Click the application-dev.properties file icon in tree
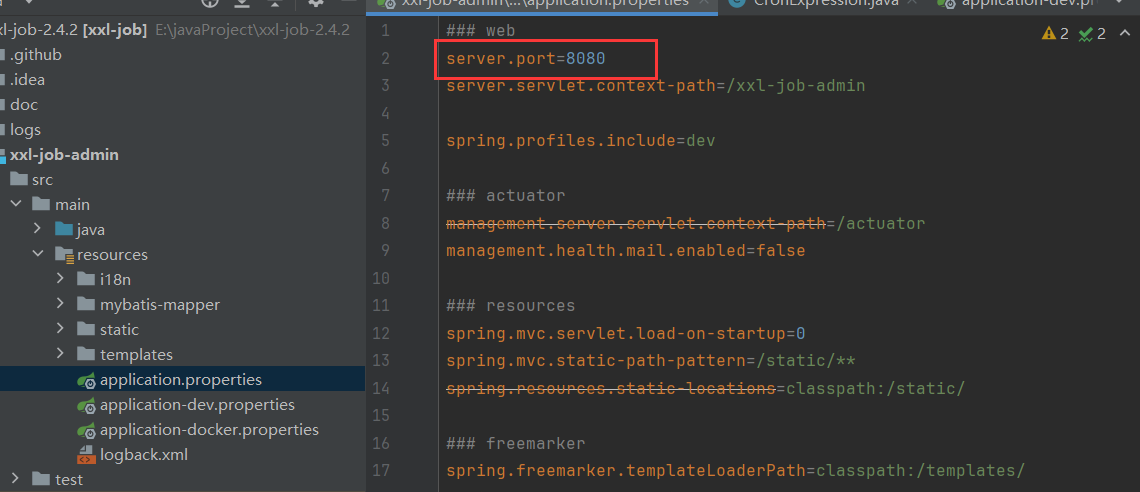This screenshot has height=492, width=1140. pyautogui.click(x=87, y=405)
